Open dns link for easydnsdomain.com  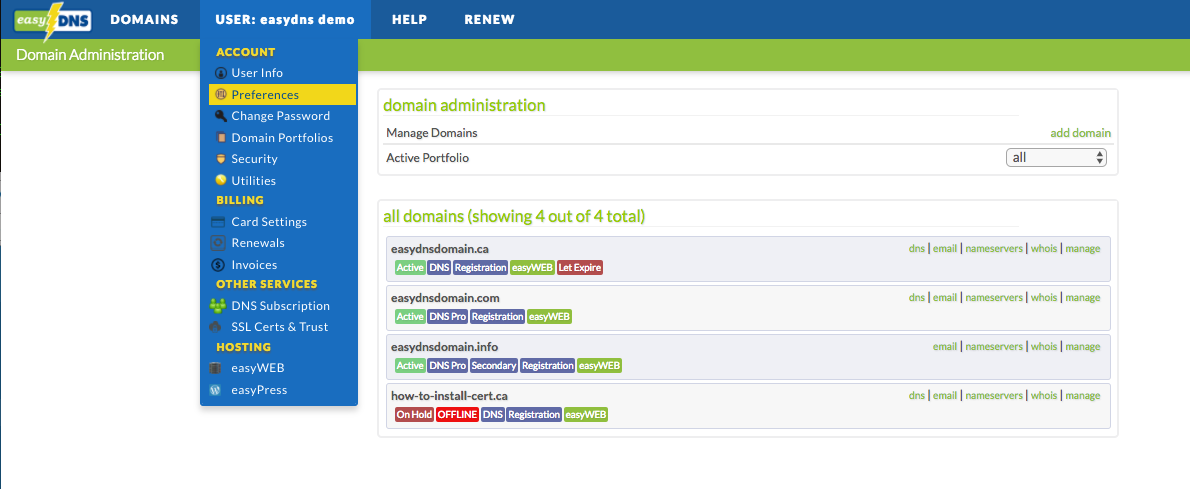917,298
